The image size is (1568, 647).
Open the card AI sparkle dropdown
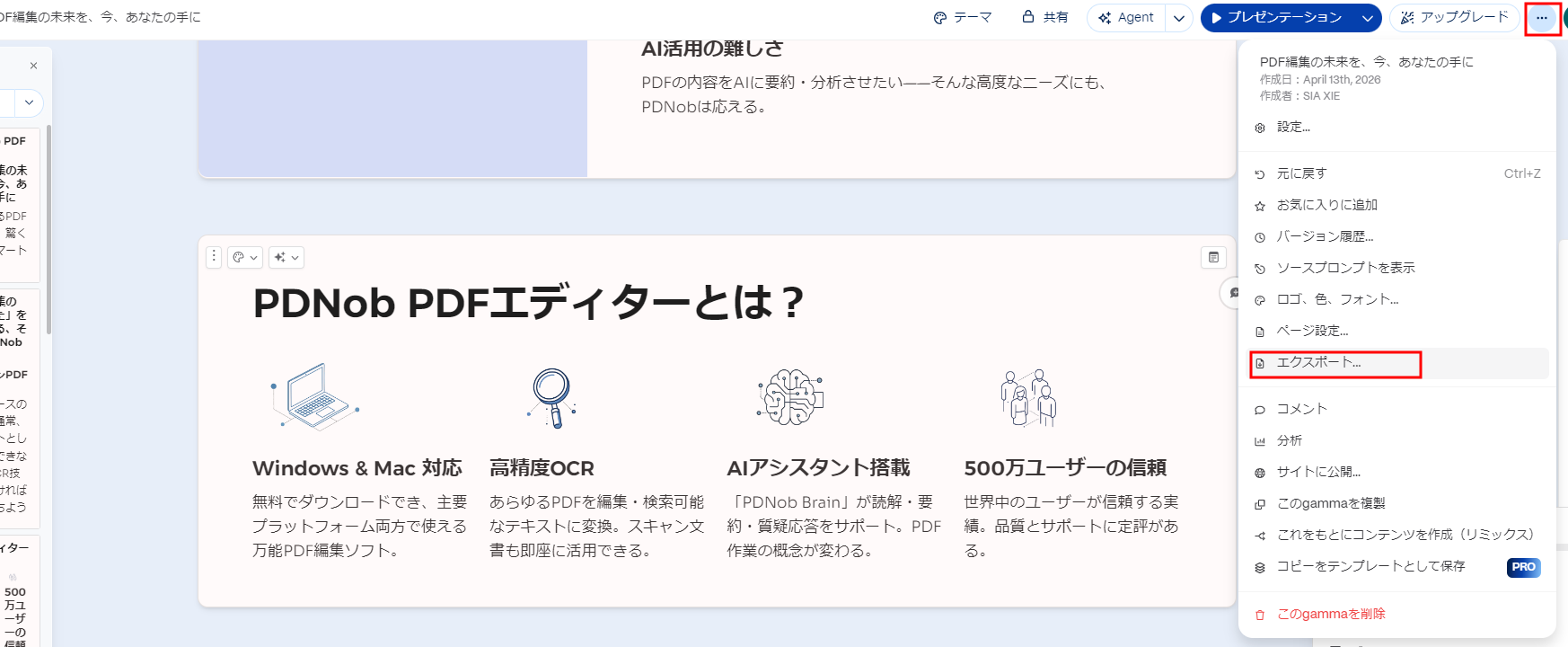pos(286,257)
